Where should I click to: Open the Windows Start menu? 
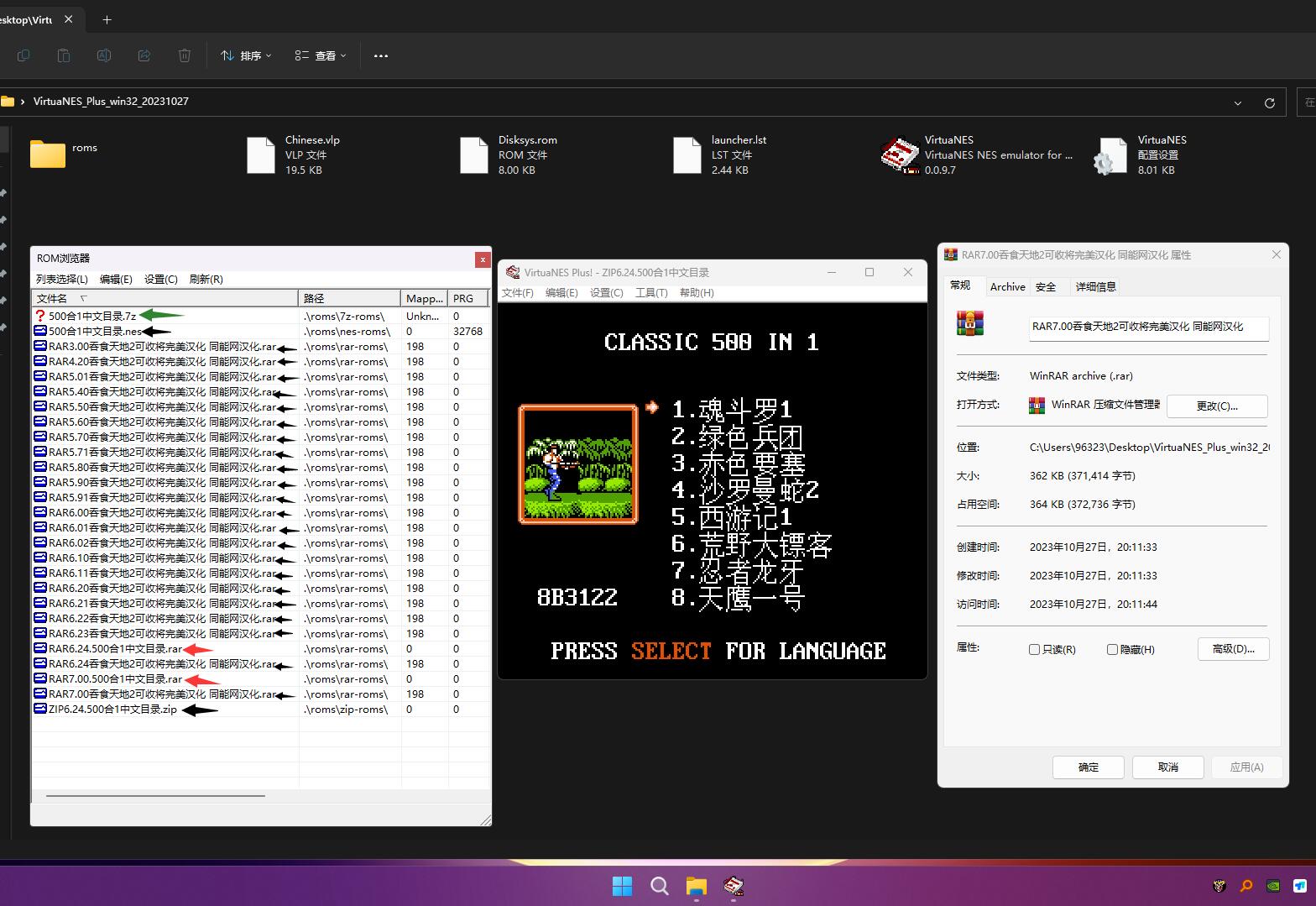click(622, 886)
